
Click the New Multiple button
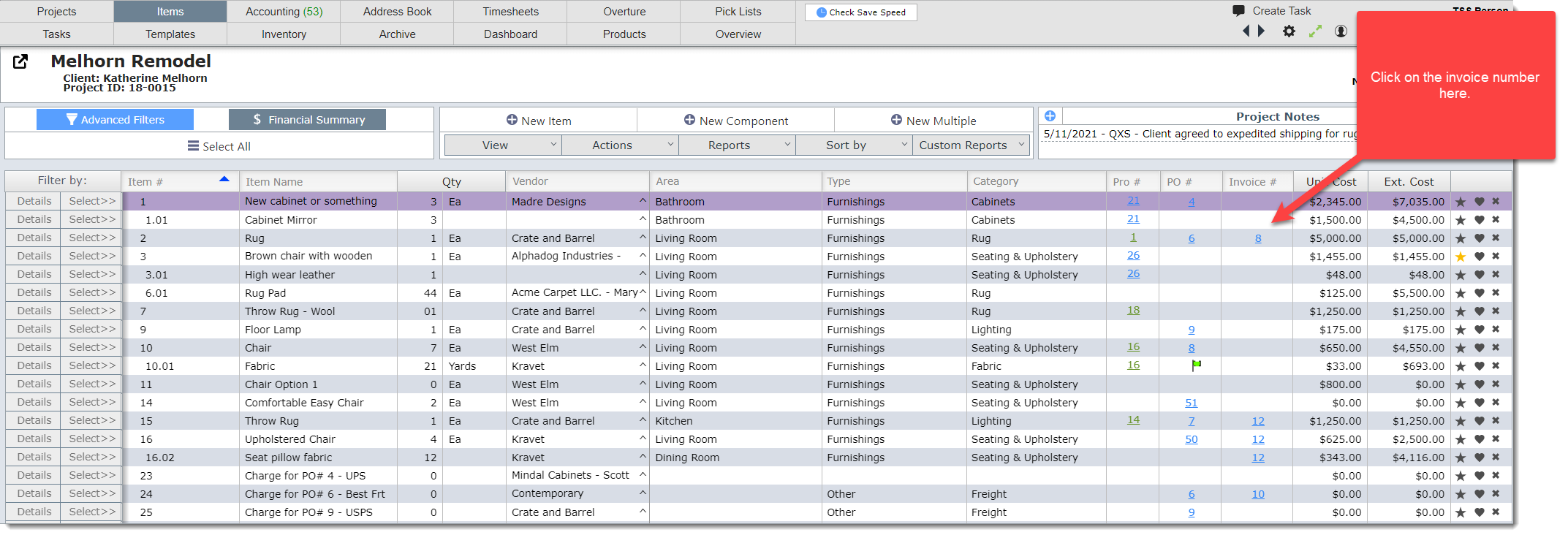[x=933, y=121]
